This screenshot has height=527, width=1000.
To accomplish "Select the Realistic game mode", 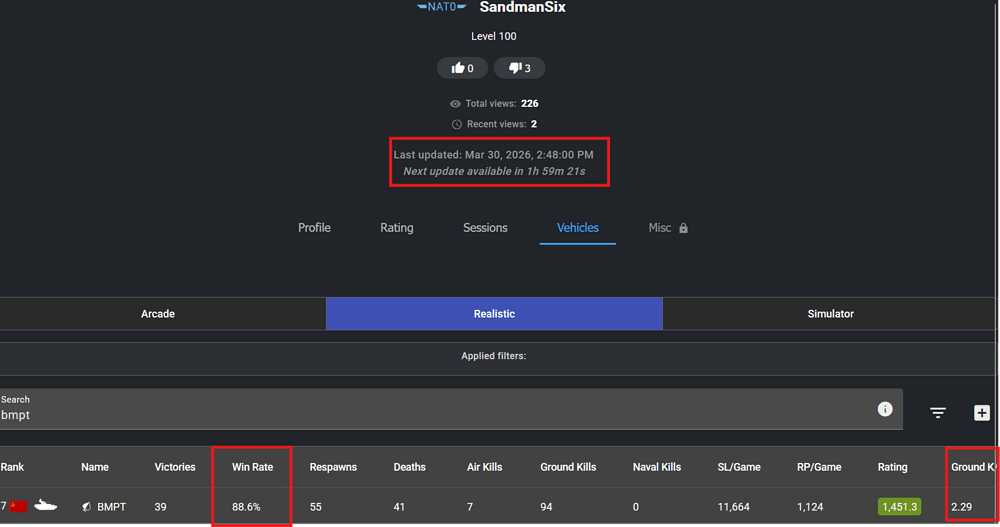I will tap(494, 314).
